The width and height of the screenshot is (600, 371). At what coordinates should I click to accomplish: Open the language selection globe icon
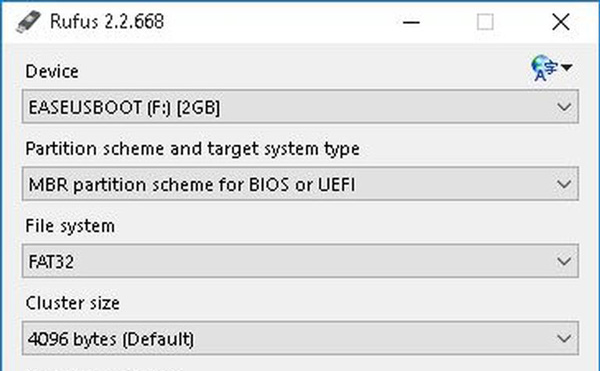[x=543, y=68]
